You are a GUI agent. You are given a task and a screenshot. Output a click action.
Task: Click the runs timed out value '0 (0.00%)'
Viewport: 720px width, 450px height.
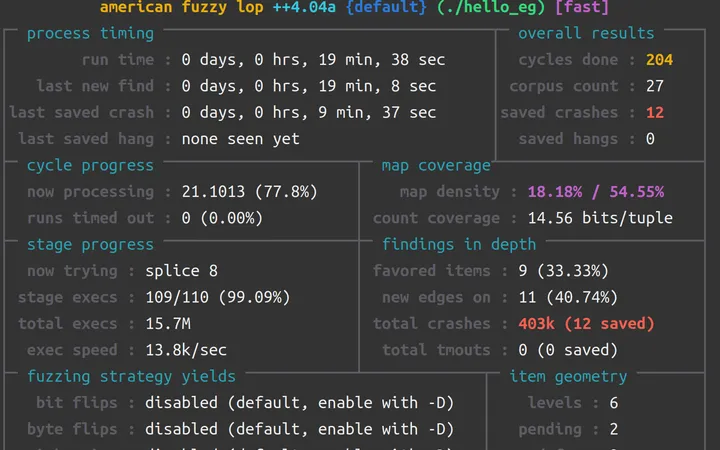pos(222,218)
